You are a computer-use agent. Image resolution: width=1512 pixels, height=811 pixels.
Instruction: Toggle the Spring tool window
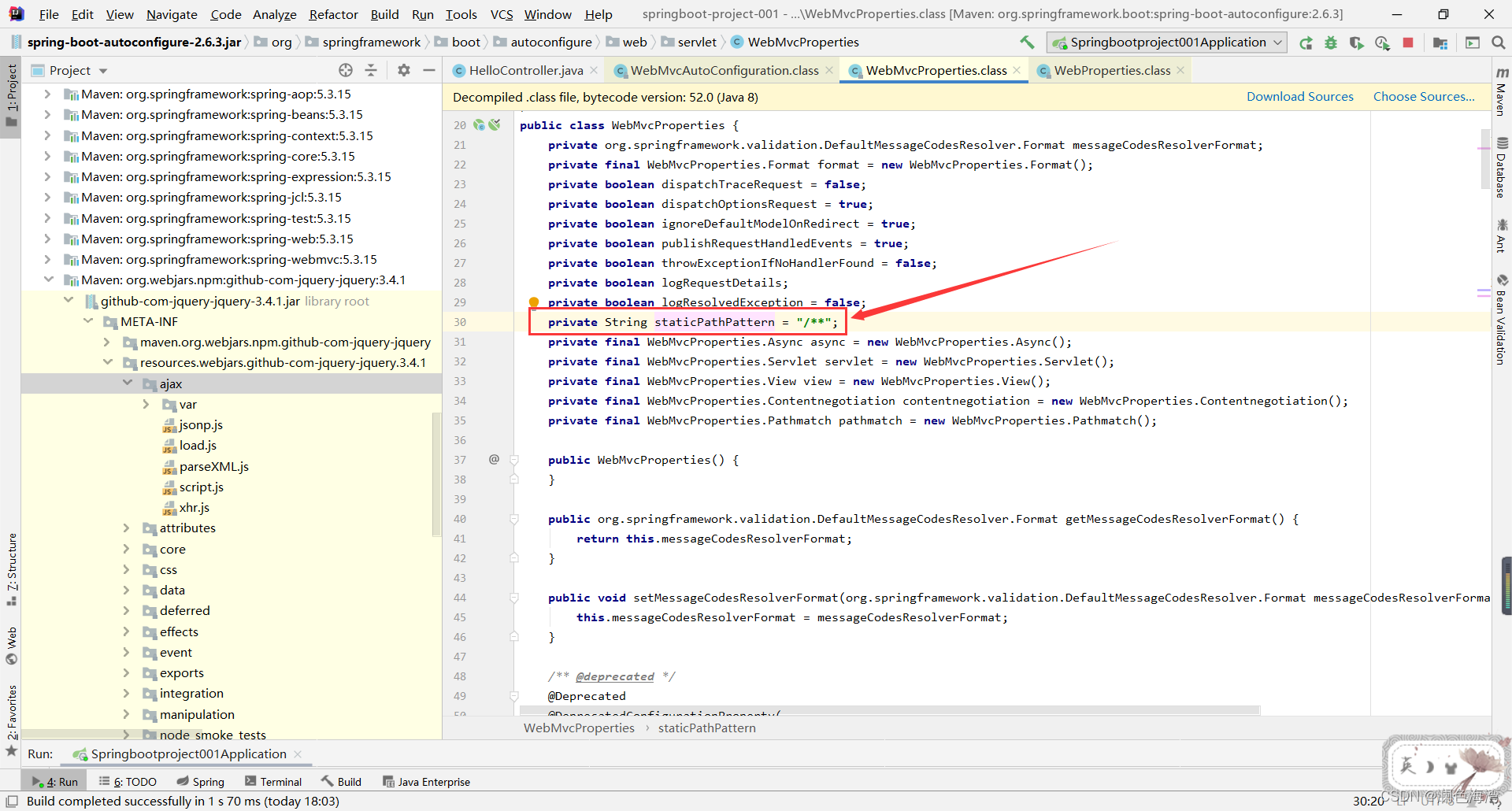pos(201,782)
